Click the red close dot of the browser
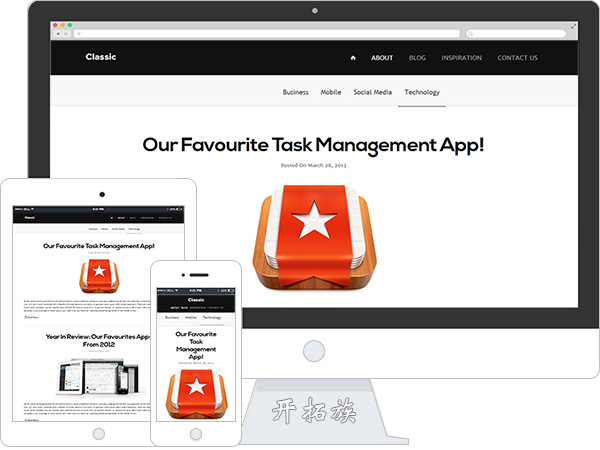This screenshot has width=600, height=450. 55,25
